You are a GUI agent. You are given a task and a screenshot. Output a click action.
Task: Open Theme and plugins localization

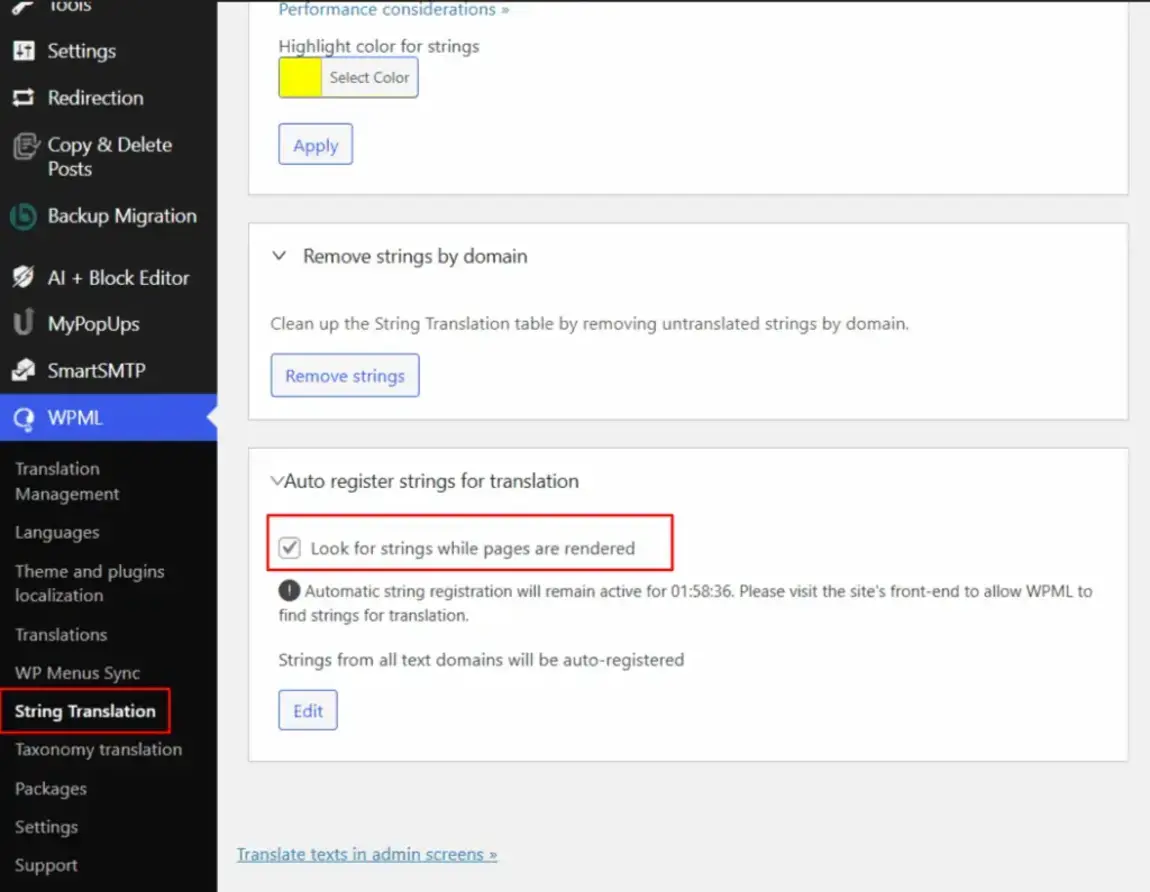click(x=89, y=583)
